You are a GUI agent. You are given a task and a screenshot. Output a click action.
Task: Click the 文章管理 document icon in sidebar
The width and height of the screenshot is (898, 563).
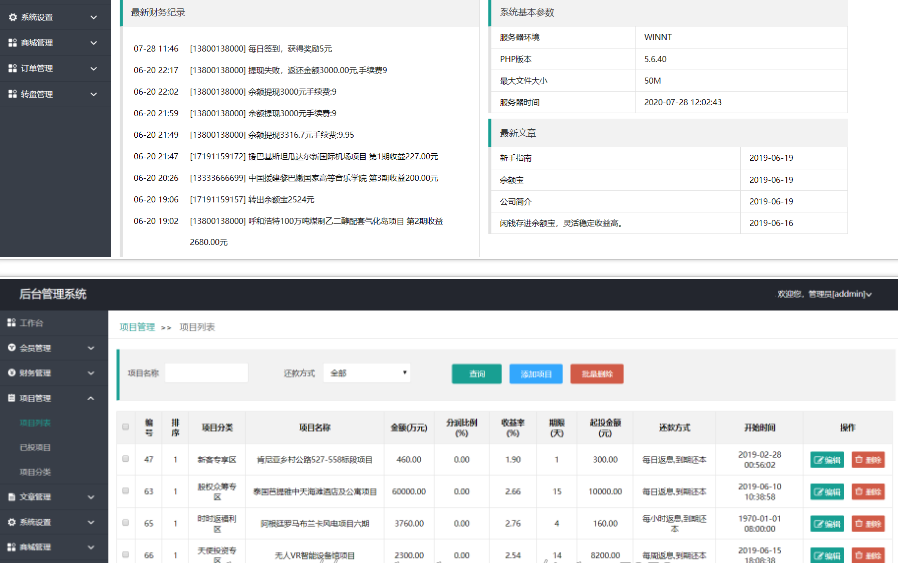tap(12, 496)
